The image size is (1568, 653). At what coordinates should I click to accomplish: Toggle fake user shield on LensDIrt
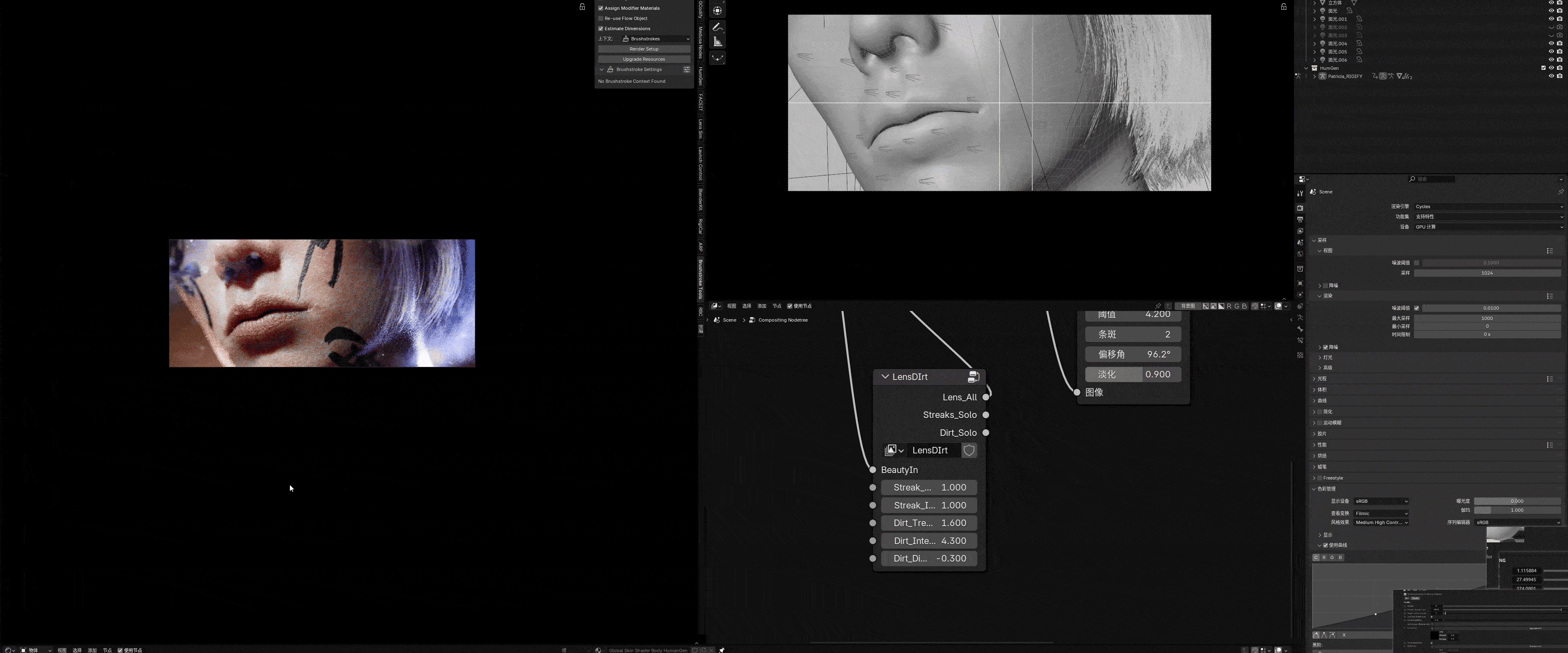[969, 450]
